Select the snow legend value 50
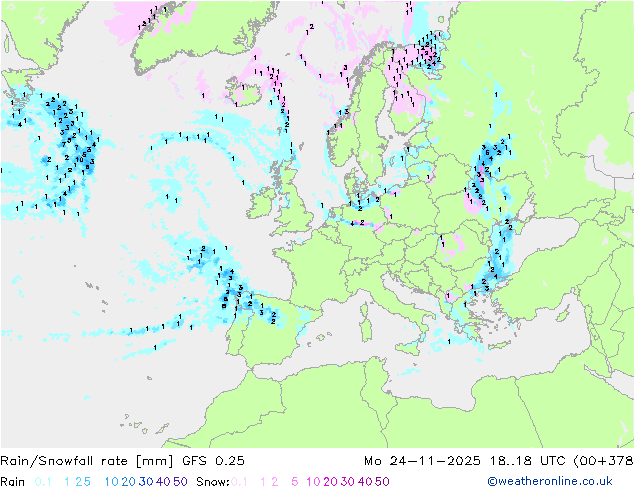The image size is (634, 490). point(382,482)
